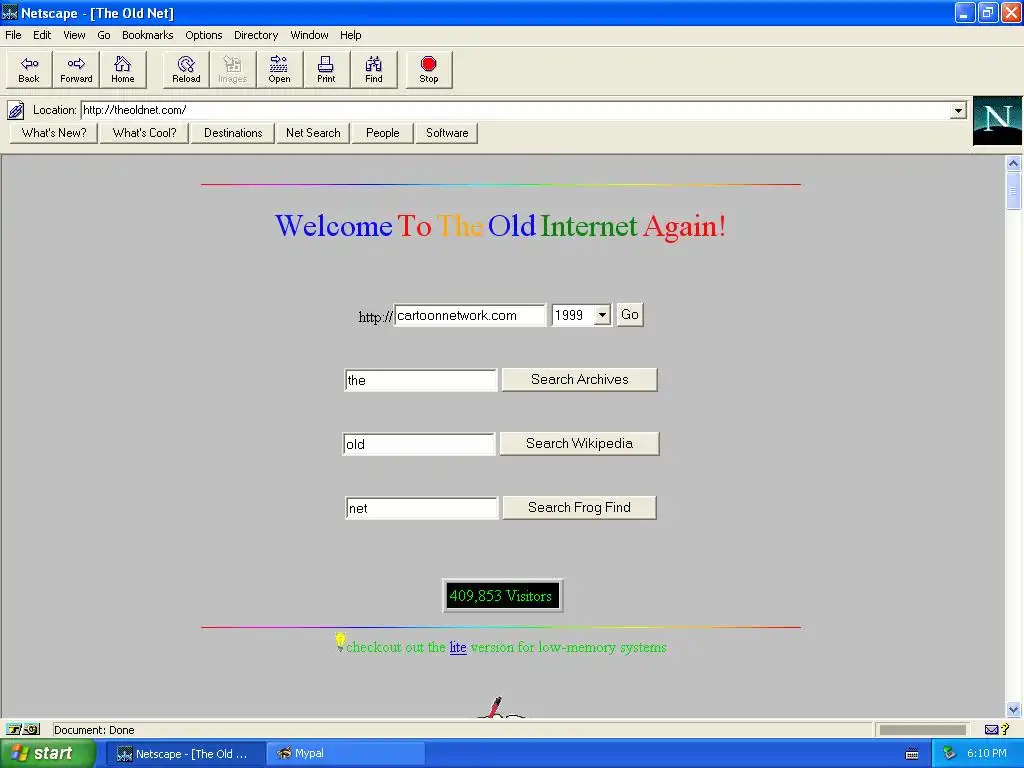
Task: Click the Images toolbar button
Action: tap(232, 69)
